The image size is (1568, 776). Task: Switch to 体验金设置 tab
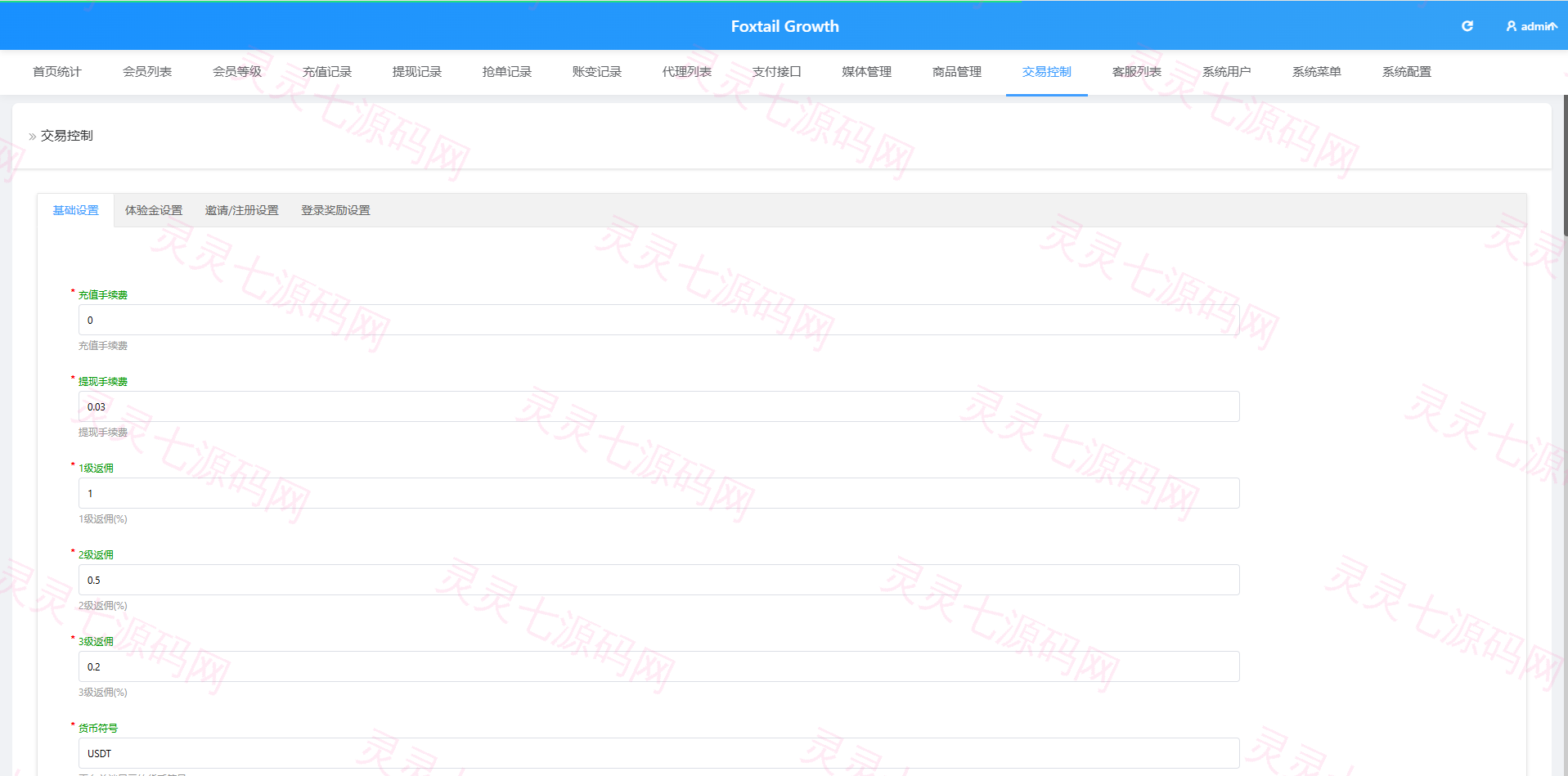coord(154,210)
